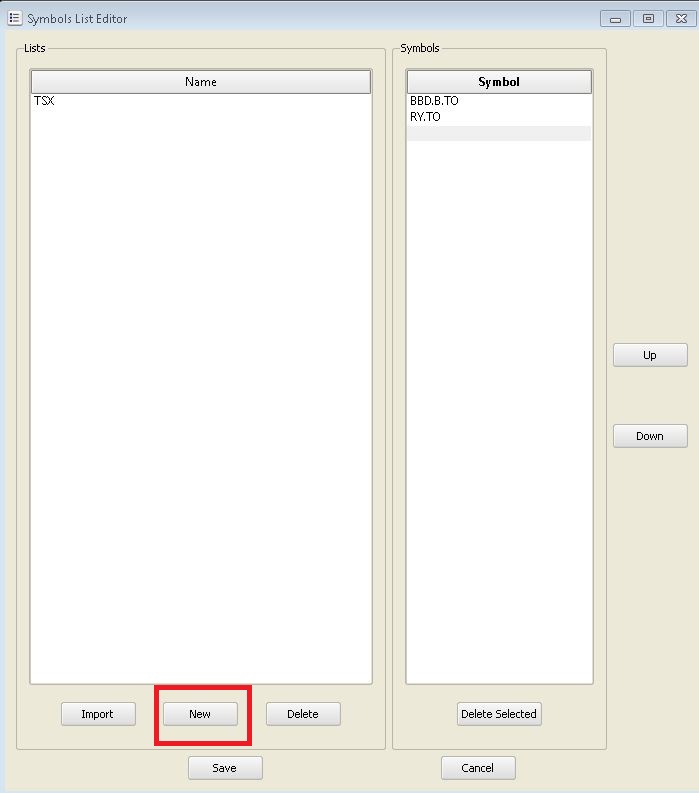Select the TSX list entry
699x793 pixels.
point(45,101)
